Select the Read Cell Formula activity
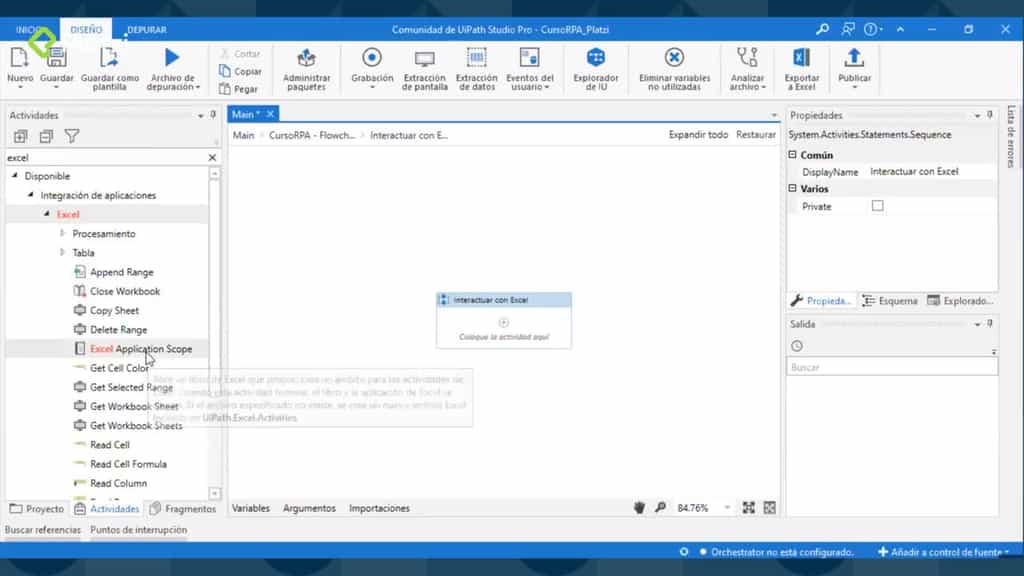The width and height of the screenshot is (1024, 576). point(128,464)
